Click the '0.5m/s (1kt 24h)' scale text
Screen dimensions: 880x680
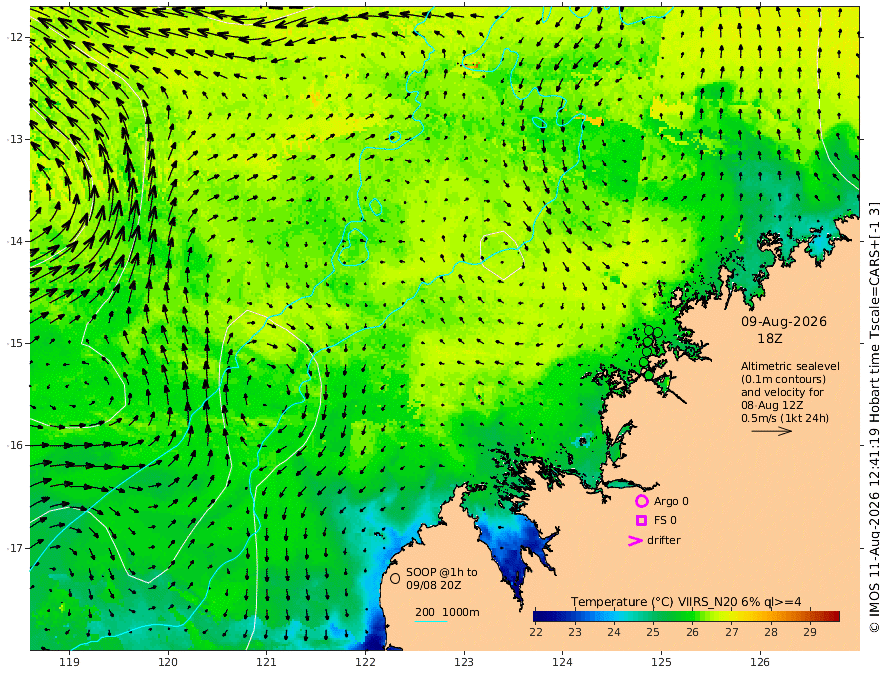point(785,418)
